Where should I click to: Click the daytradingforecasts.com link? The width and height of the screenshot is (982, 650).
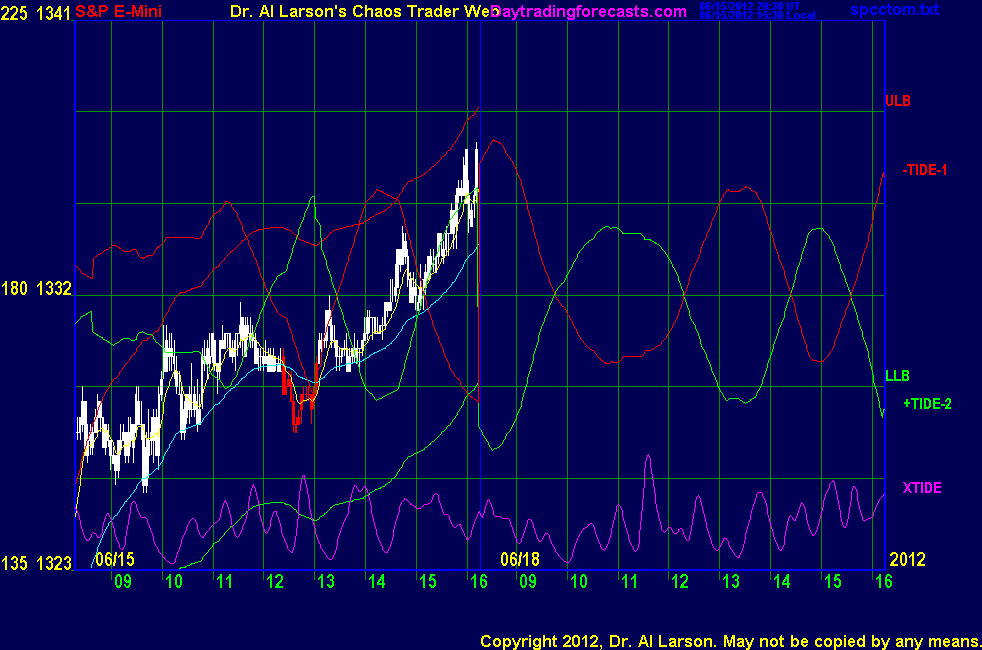[x=590, y=12]
